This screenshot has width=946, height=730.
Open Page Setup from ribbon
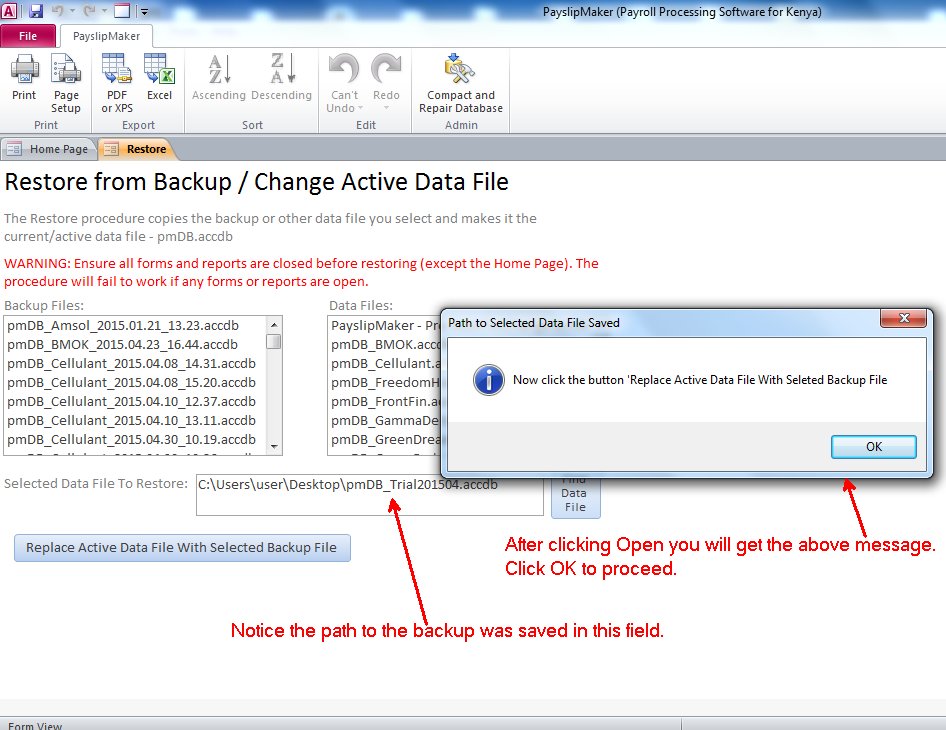pyautogui.click(x=66, y=83)
